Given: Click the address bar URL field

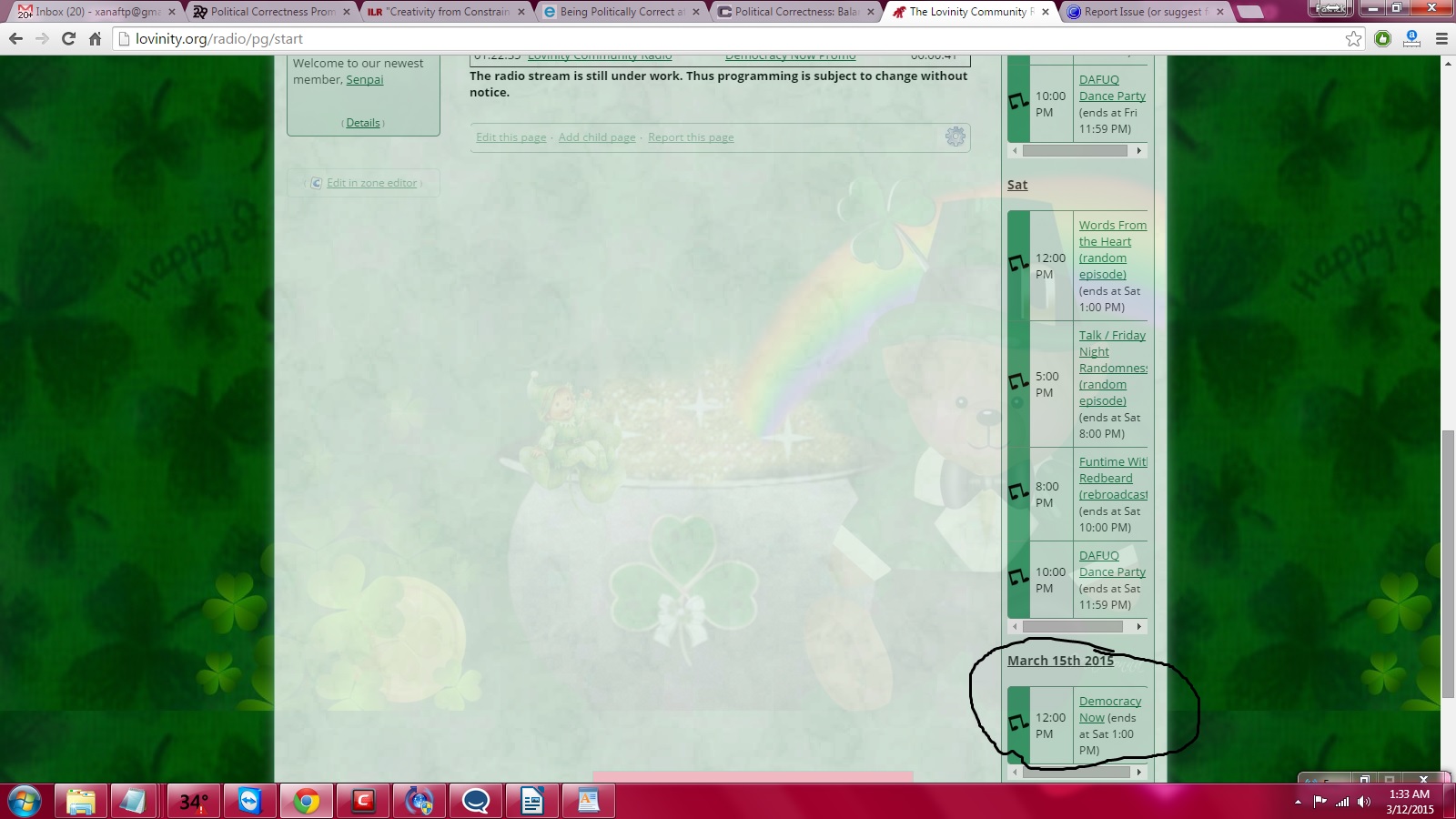Looking at the screenshot, I should point(728,38).
